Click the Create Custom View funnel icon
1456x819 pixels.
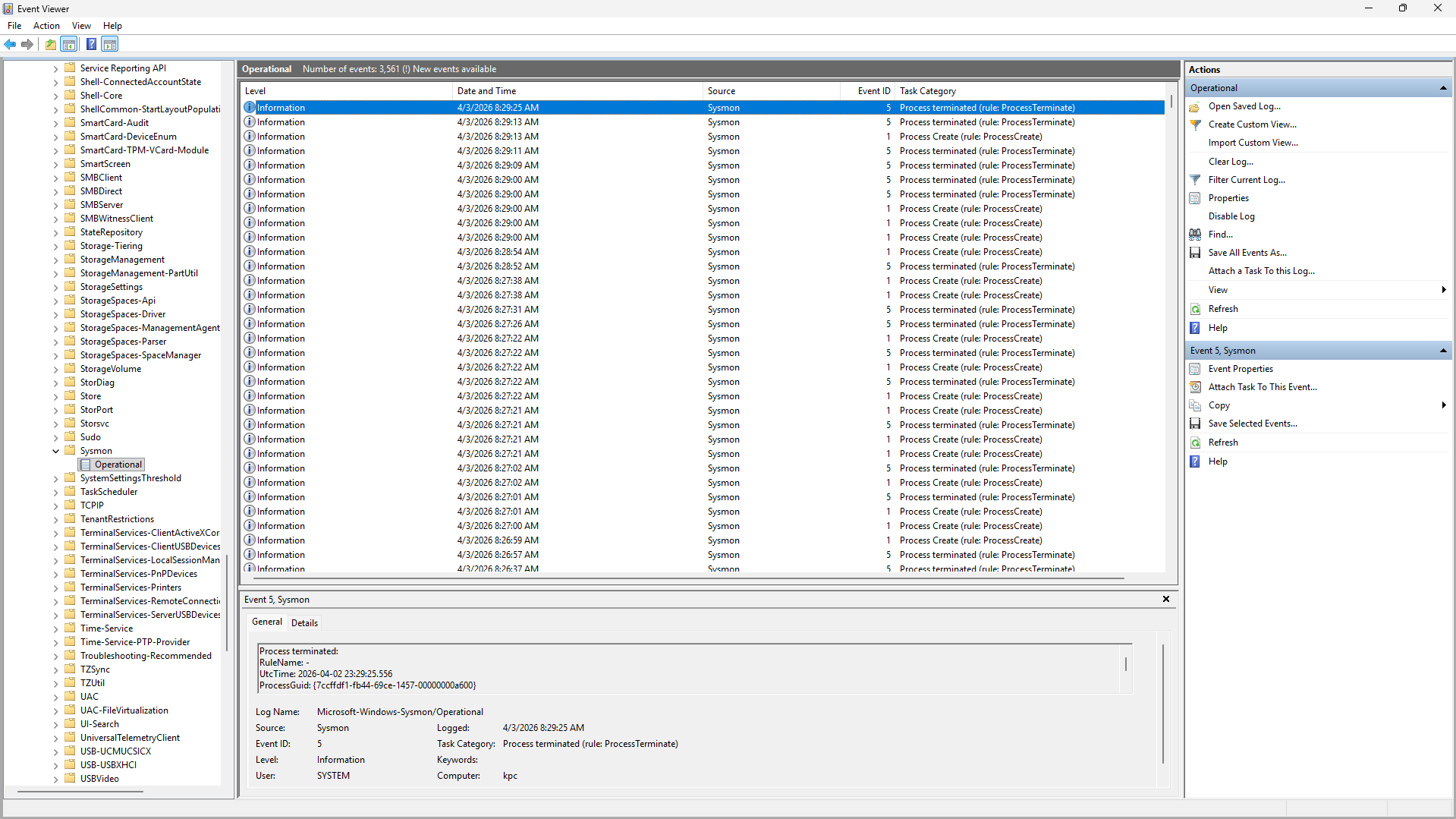tap(1195, 124)
